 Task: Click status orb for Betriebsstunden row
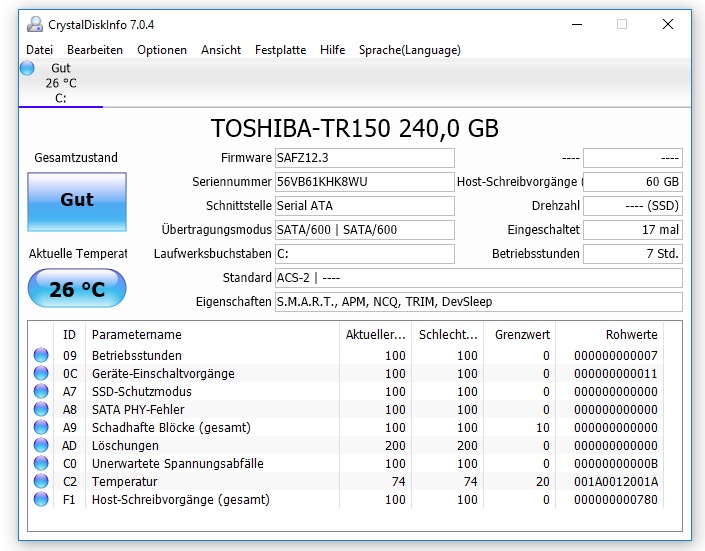tap(41, 355)
